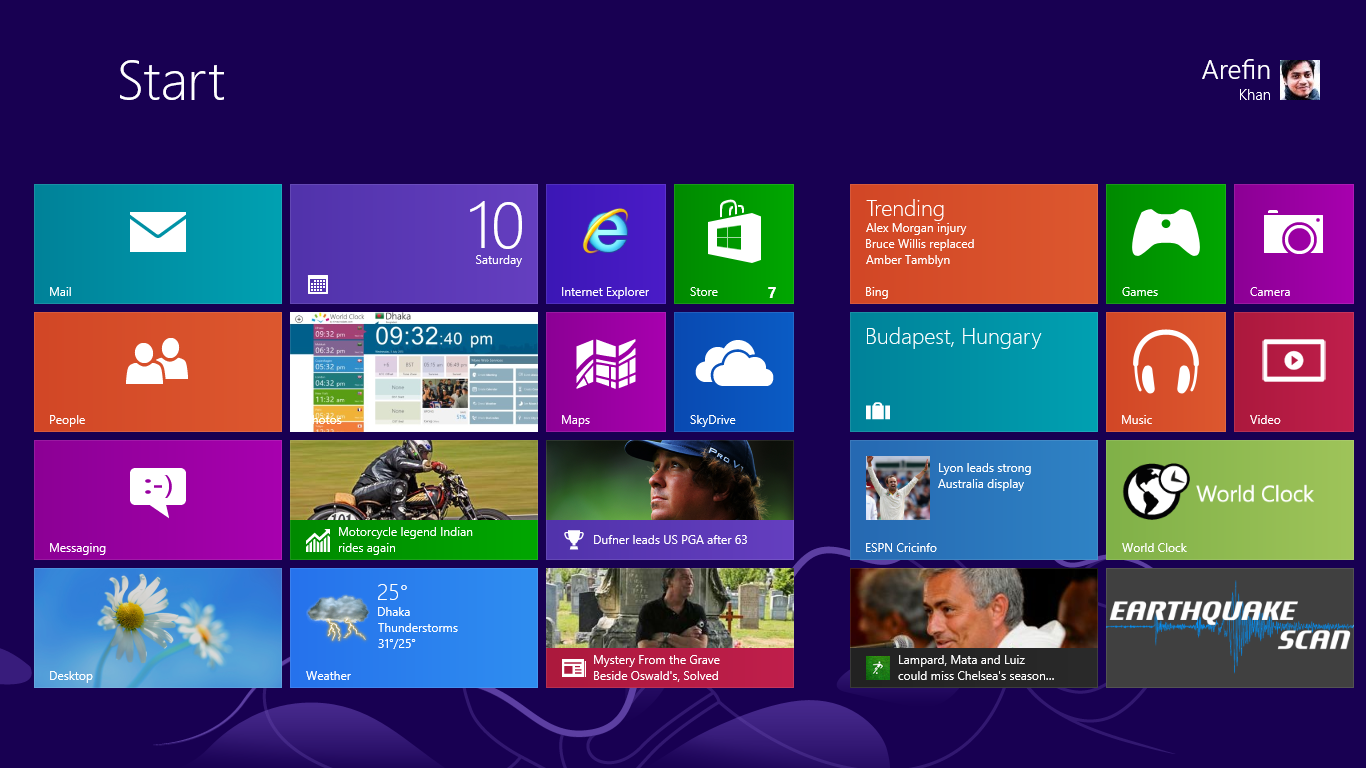This screenshot has width=1366, height=768.
Task: Open the Photos tile showing 09:32 clock
Action: coord(414,372)
